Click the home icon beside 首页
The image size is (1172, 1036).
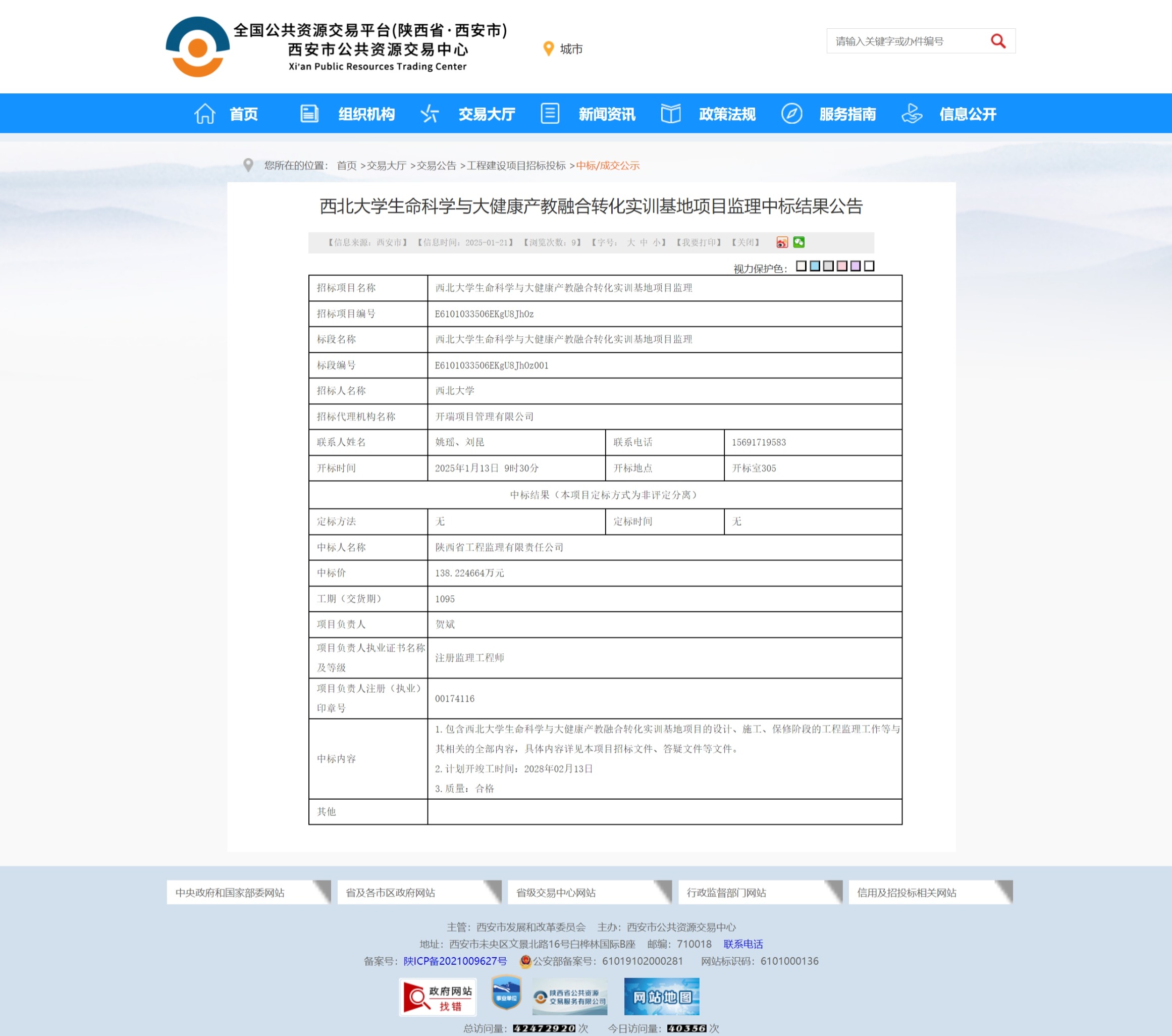tap(205, 114)
